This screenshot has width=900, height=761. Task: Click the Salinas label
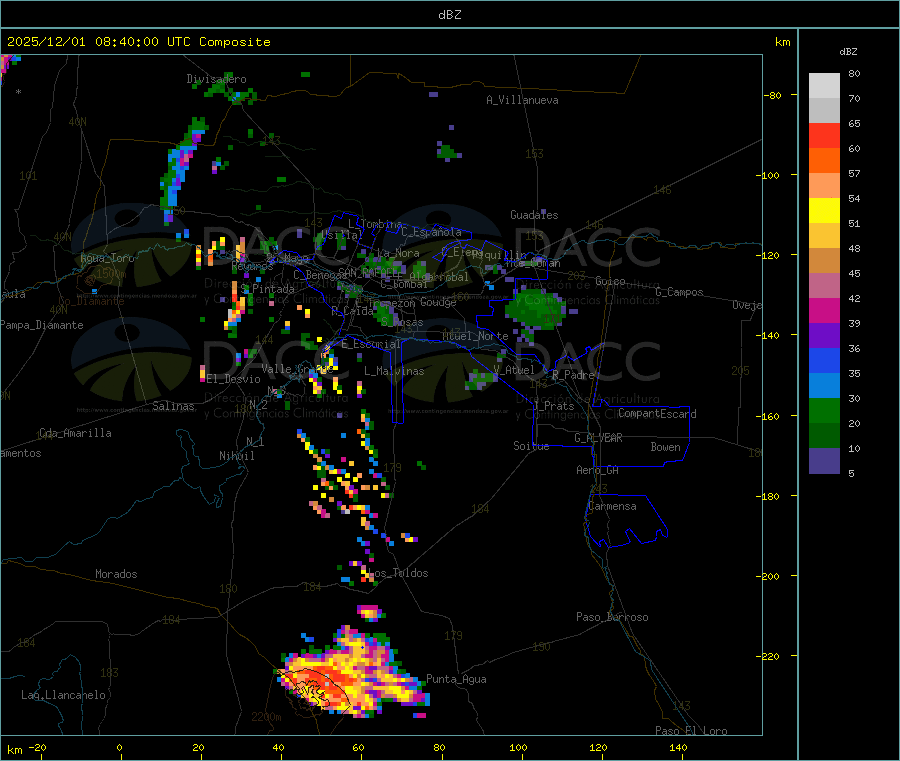(x=173, y=406)
